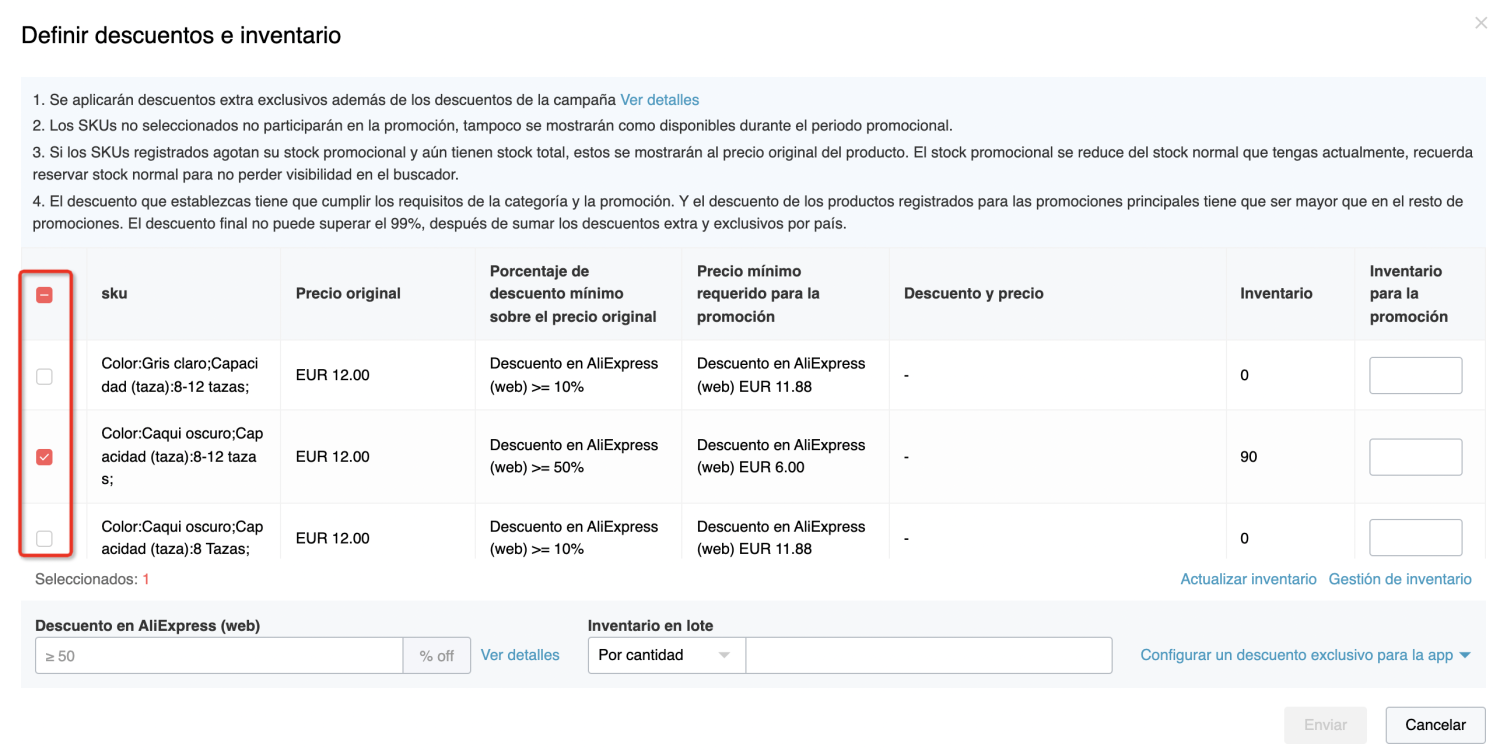The height and width of the screenshot is (751, 1500).
Task: Click Ver detalles beside the discount field
Action: coord(520,655)
